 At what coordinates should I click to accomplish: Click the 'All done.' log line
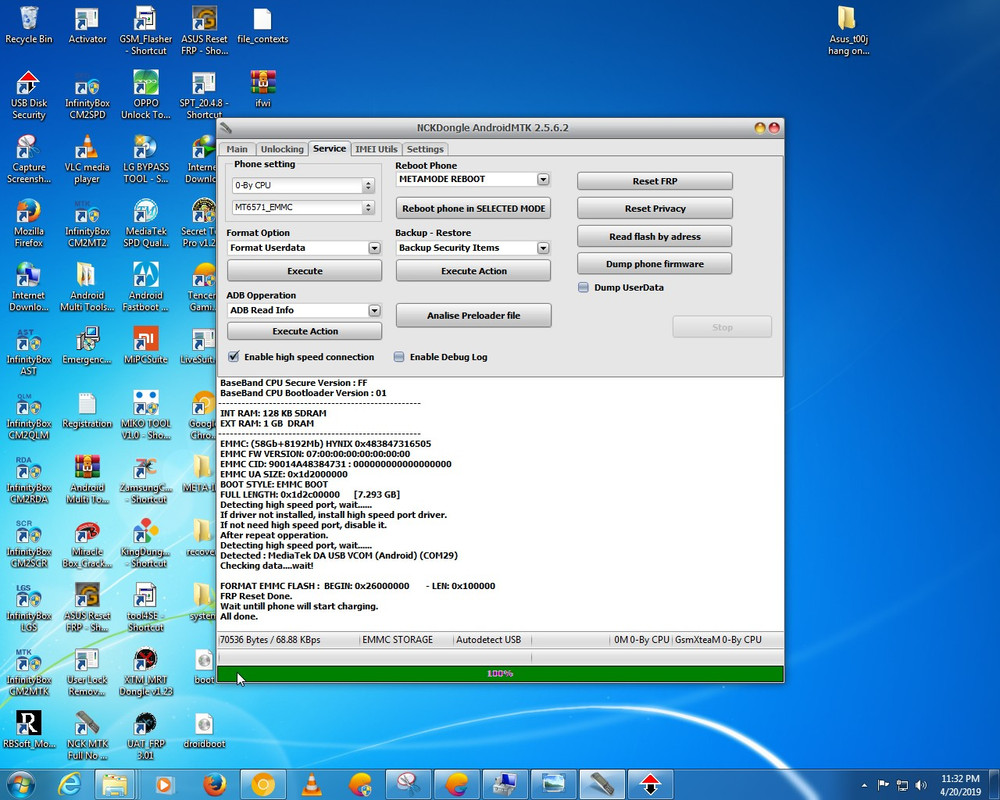coord(239,616)
